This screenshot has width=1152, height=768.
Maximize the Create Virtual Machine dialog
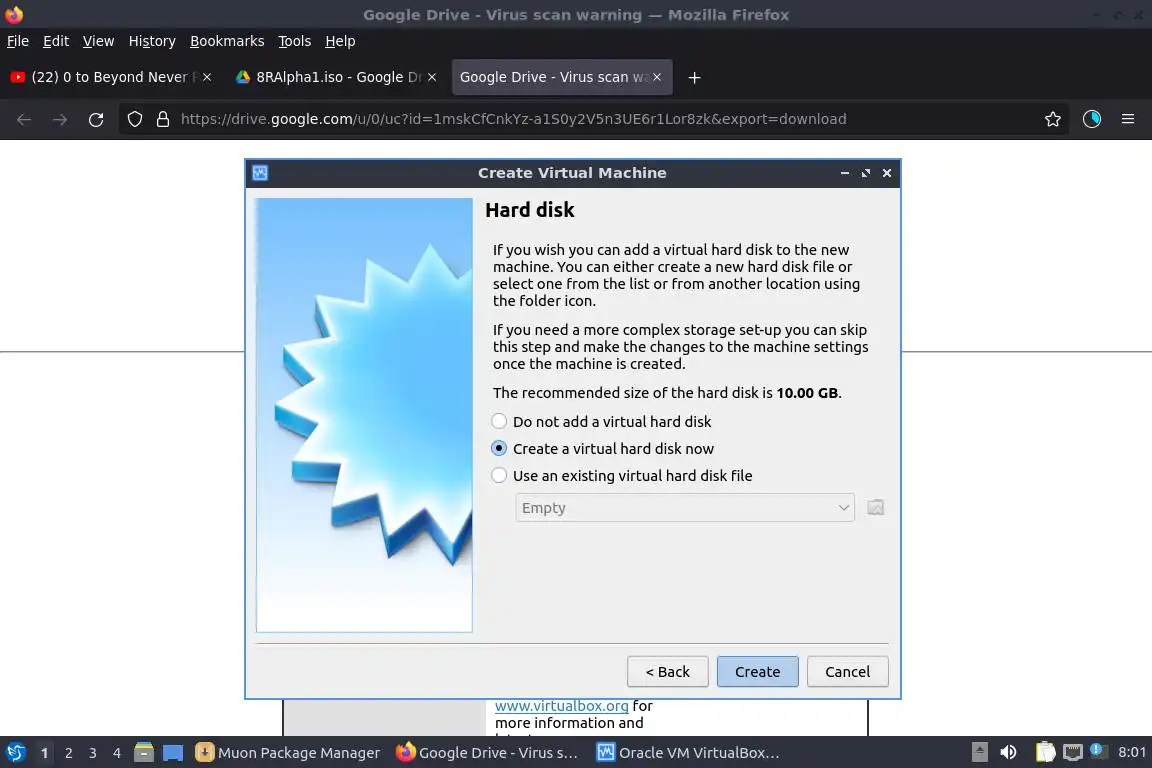pos(866,173)
